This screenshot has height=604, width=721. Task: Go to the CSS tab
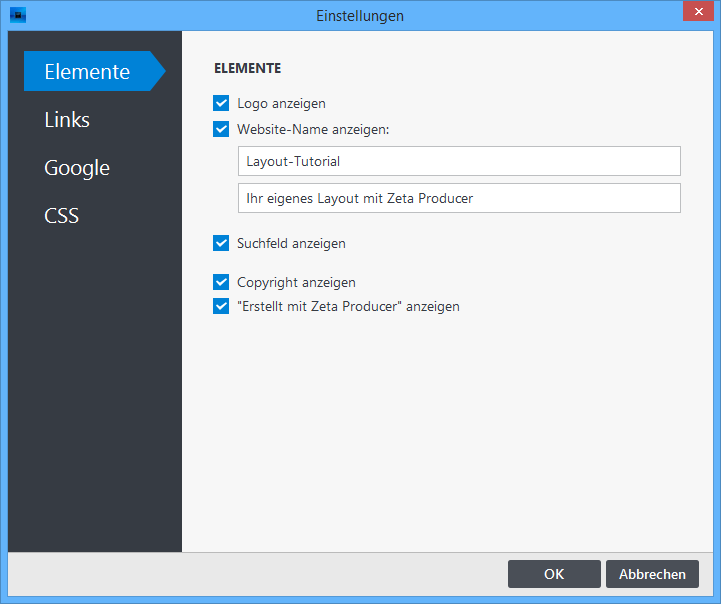[61, 216]
